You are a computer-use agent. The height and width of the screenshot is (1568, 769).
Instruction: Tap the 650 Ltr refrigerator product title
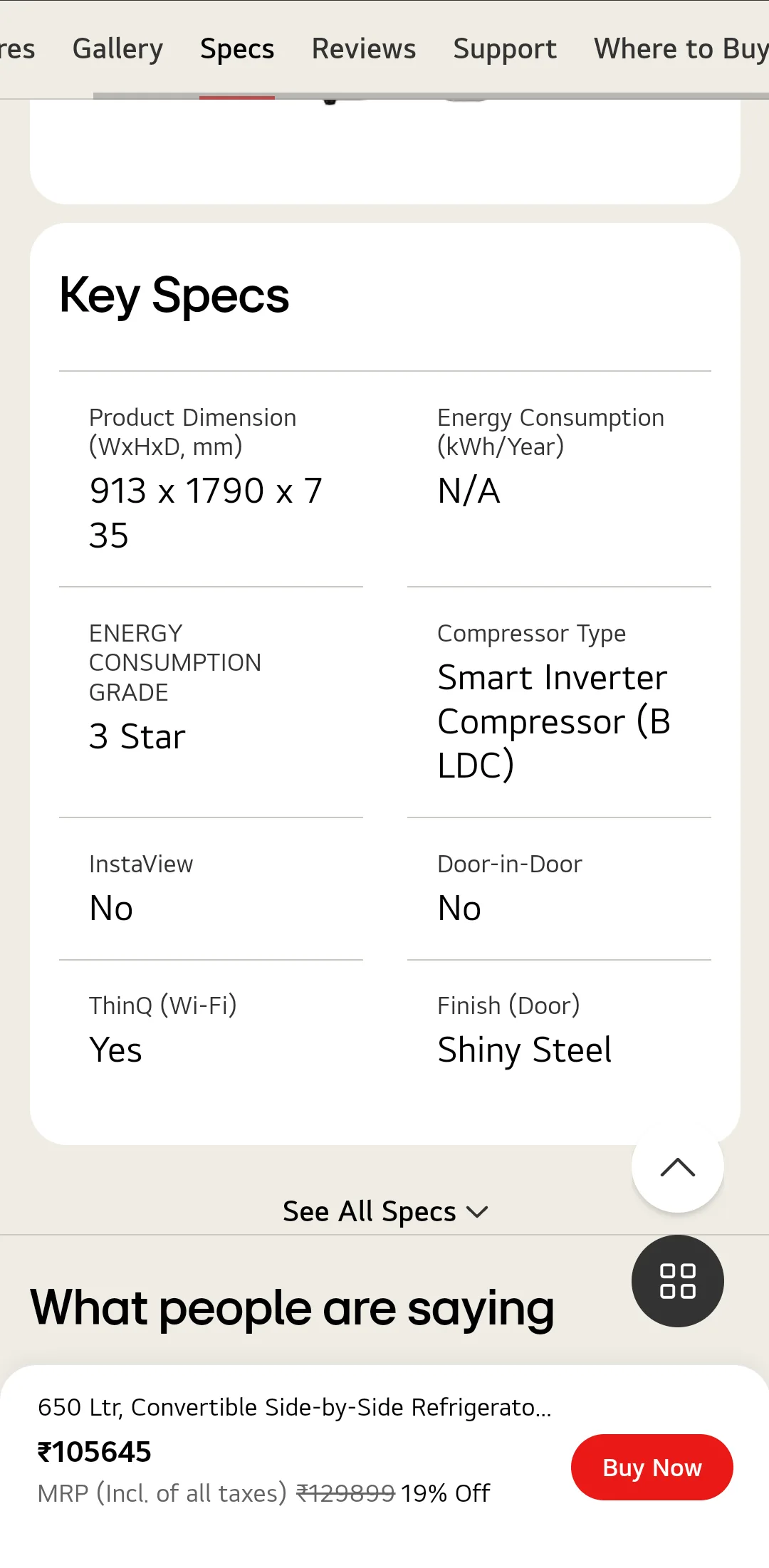pos(294,1407)
